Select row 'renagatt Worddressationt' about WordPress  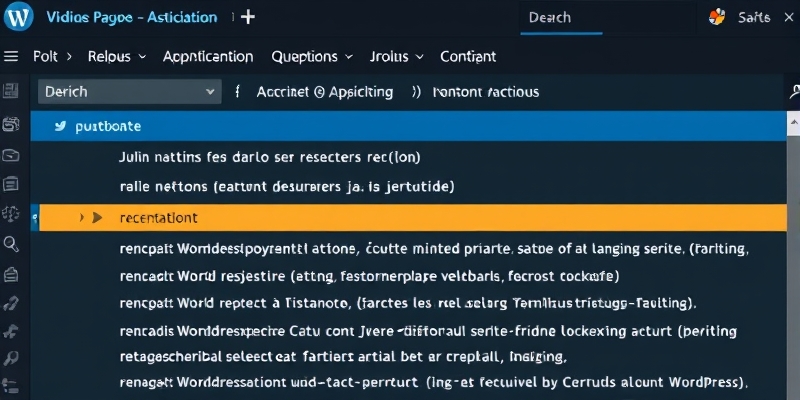434,382
